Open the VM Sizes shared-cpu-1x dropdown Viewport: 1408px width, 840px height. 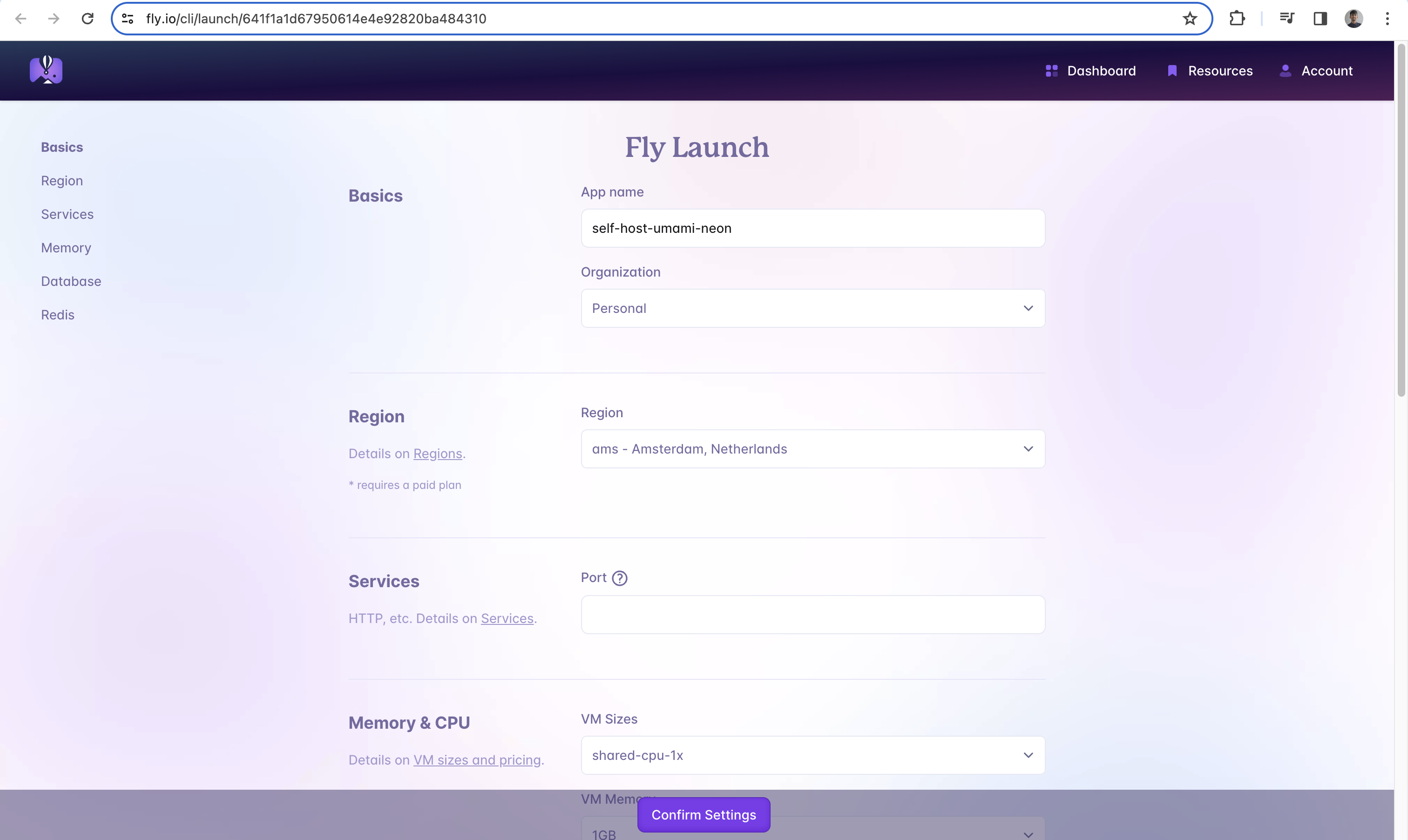(x=812, y=754)
